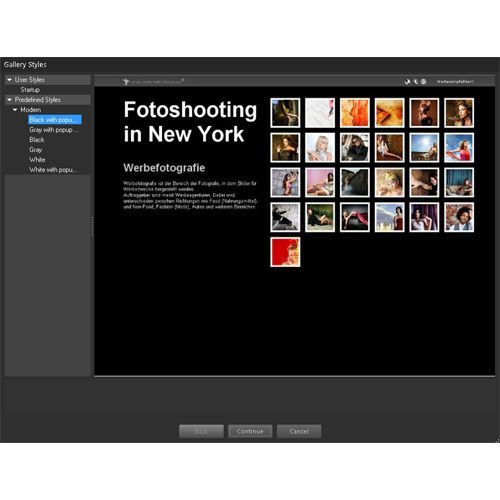500x500 pixels.
Task: Open the black-and-white seated figure thumbnail
Action: click(x=285, y=217)
